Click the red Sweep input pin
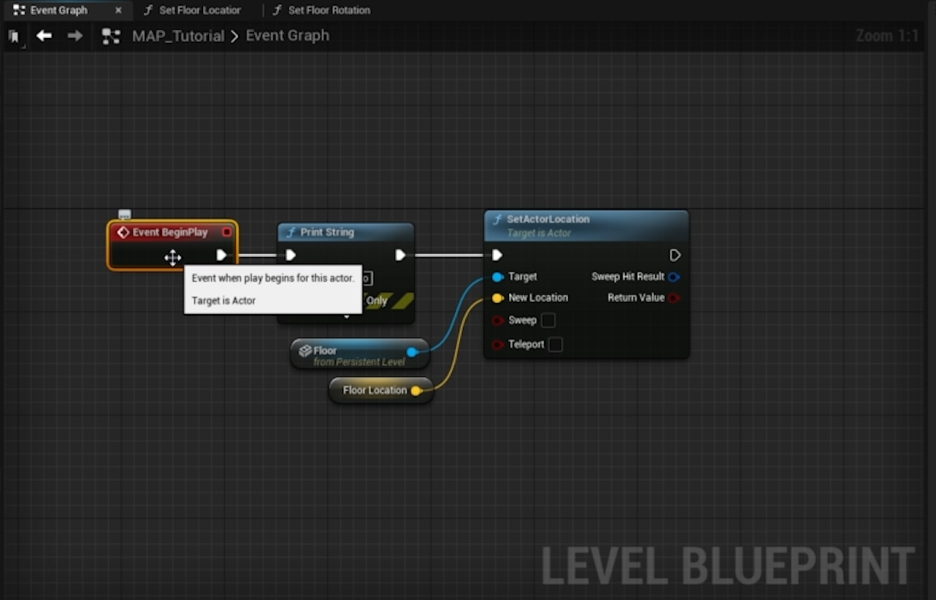The width and height of the screenshot is (936, 600). (x=497, y=321)
